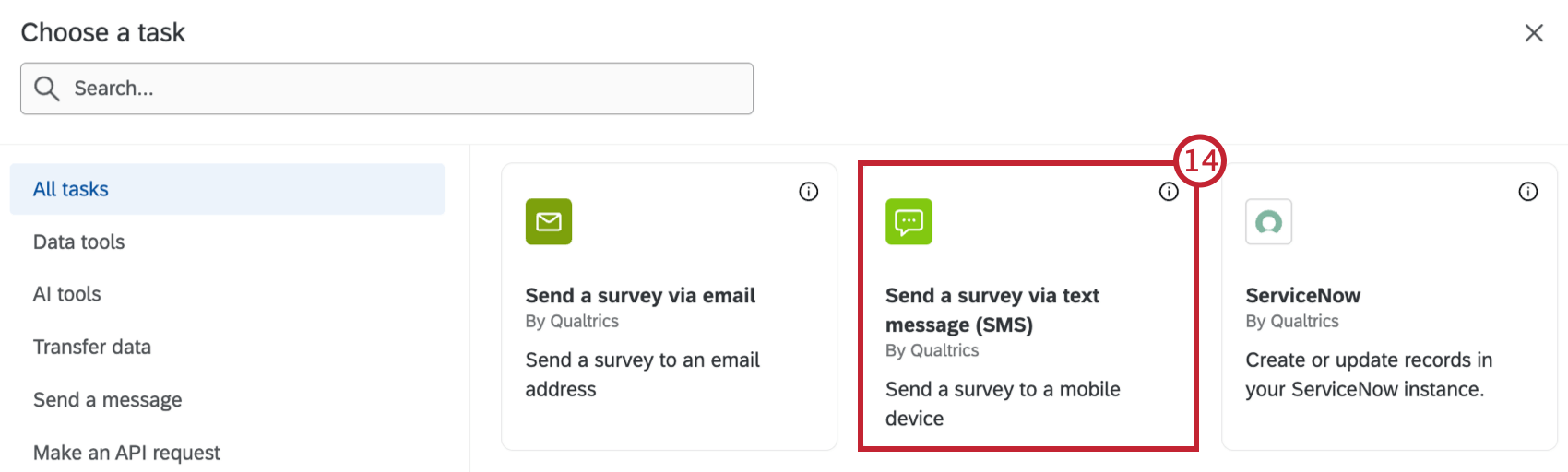This screenshot has height=472, width=1568.
Task: Open info icon on SMS survey card
Action: [1169, 192]
